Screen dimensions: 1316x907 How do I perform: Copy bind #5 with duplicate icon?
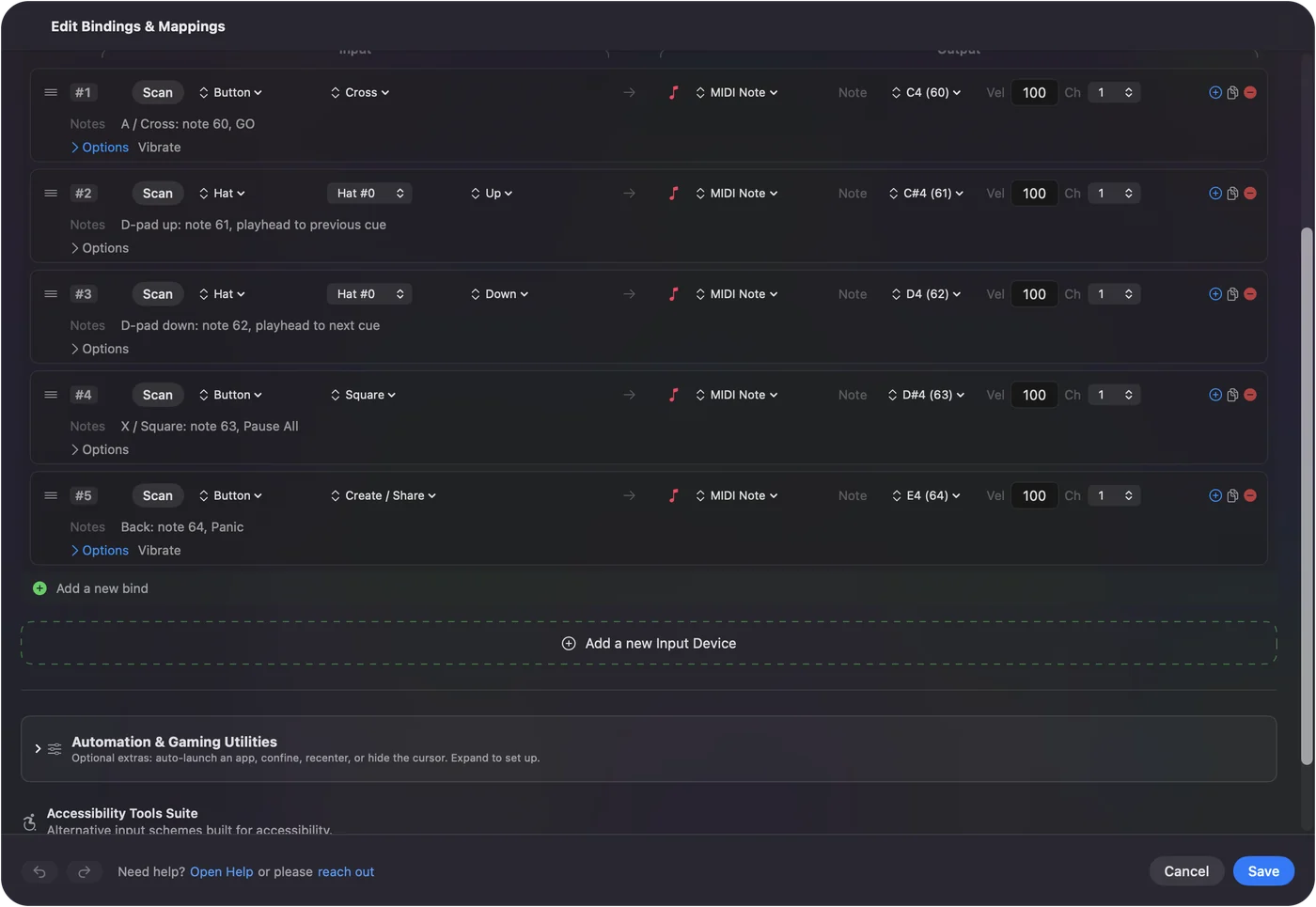(x=1232, y=495)
